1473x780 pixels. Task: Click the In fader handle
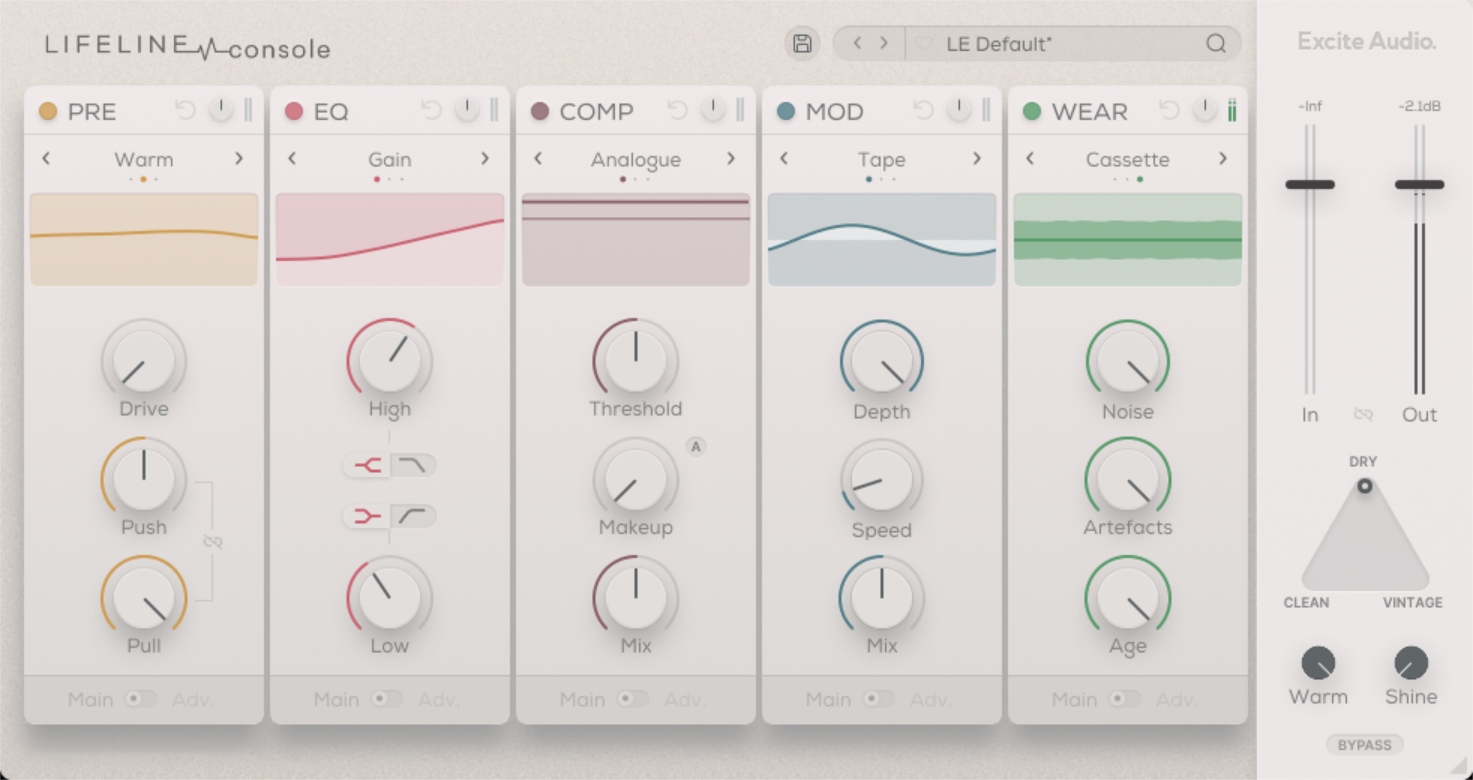1310,184
